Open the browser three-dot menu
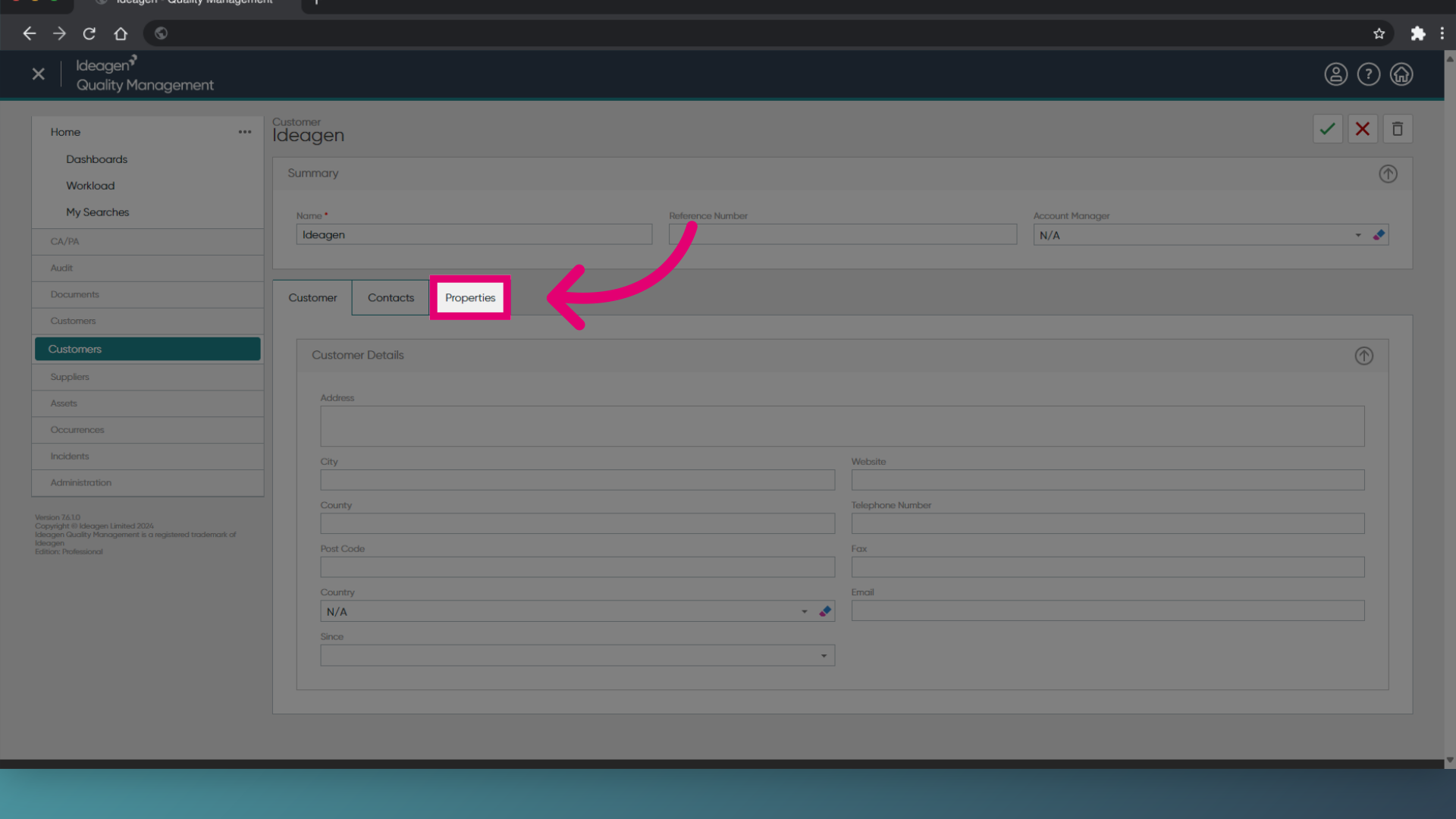 tap(1442, 33)
